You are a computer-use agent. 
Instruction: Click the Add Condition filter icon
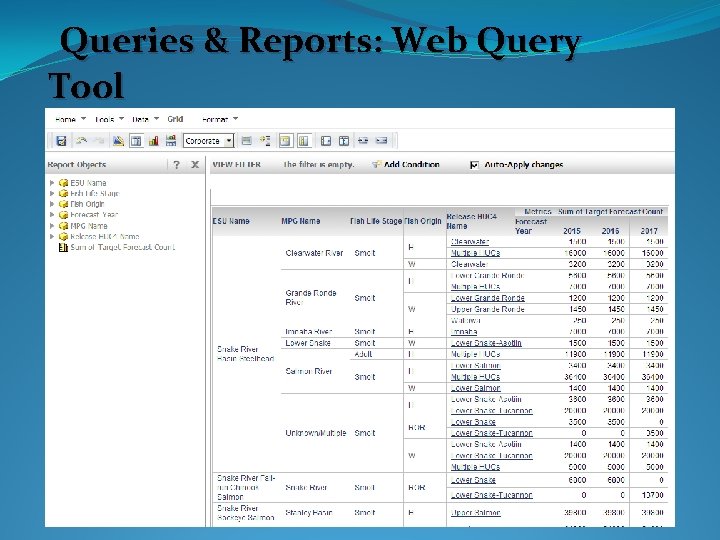[377, 164]
